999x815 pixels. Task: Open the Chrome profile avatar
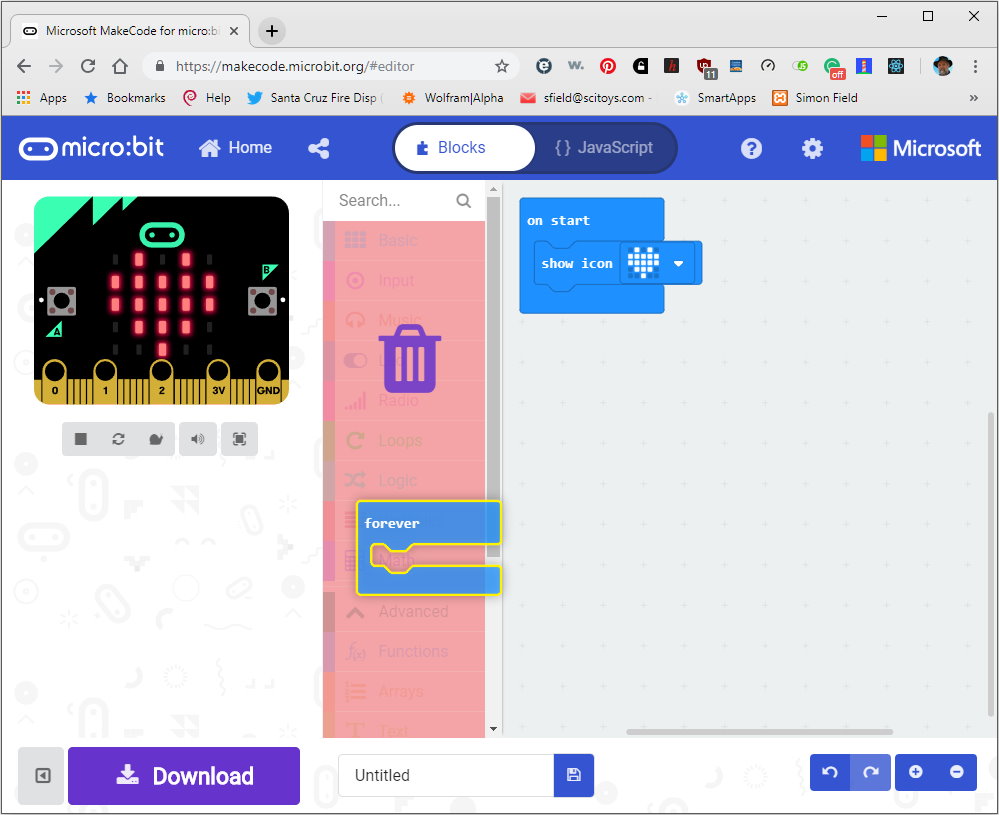[942, 66]
